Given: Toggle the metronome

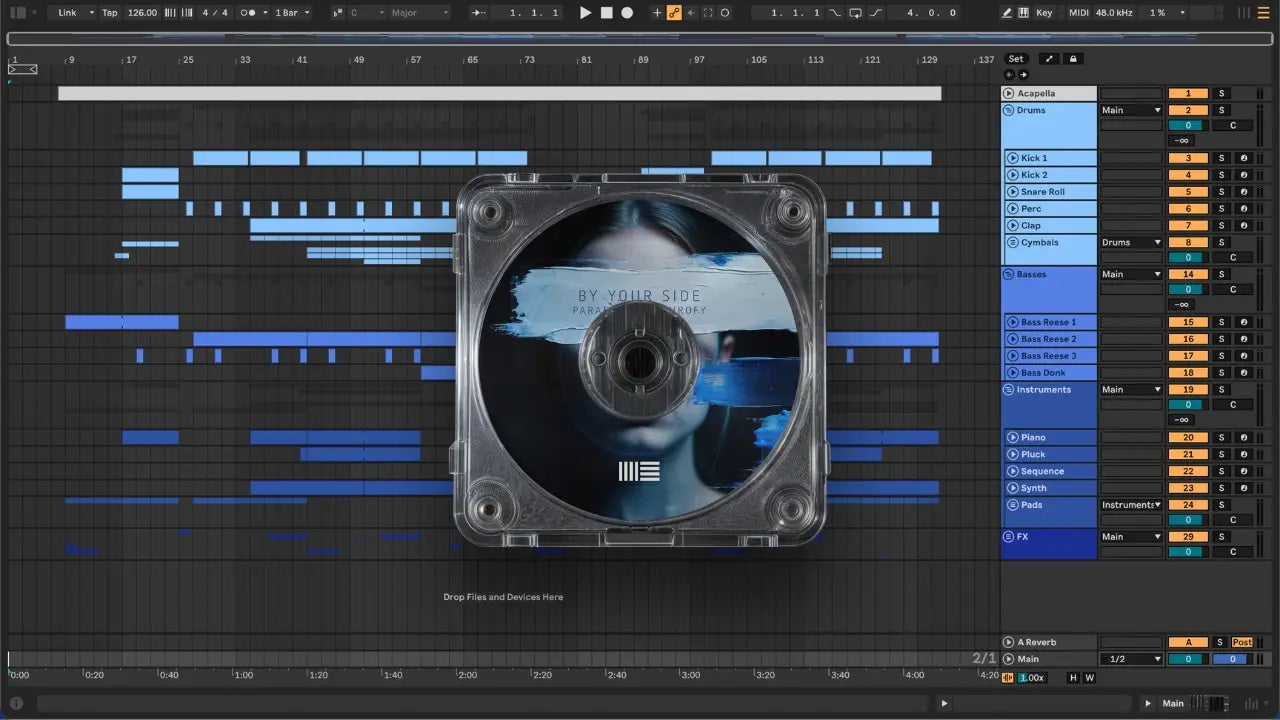Looking at the screenshot, I should click(x=250, y=13).
